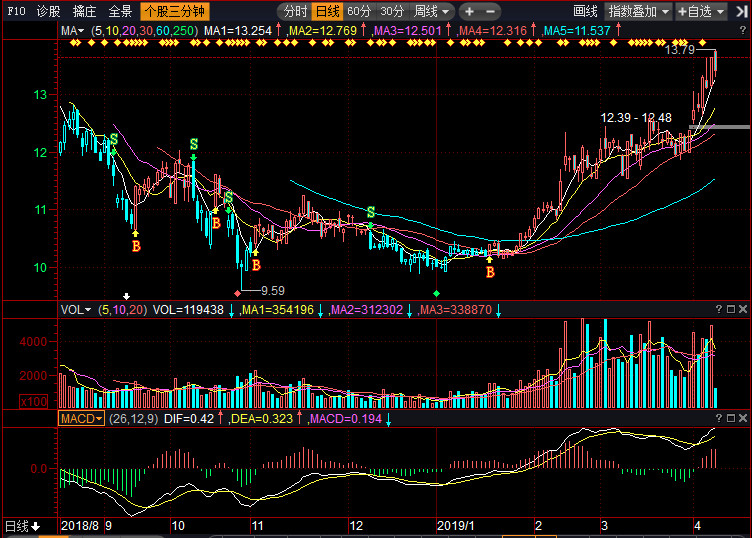Click the 日线 period selector at bottom left
Image resolution: width=752 pixels, height=538 pixels.
pyautogui.click(x=22, y=526)
